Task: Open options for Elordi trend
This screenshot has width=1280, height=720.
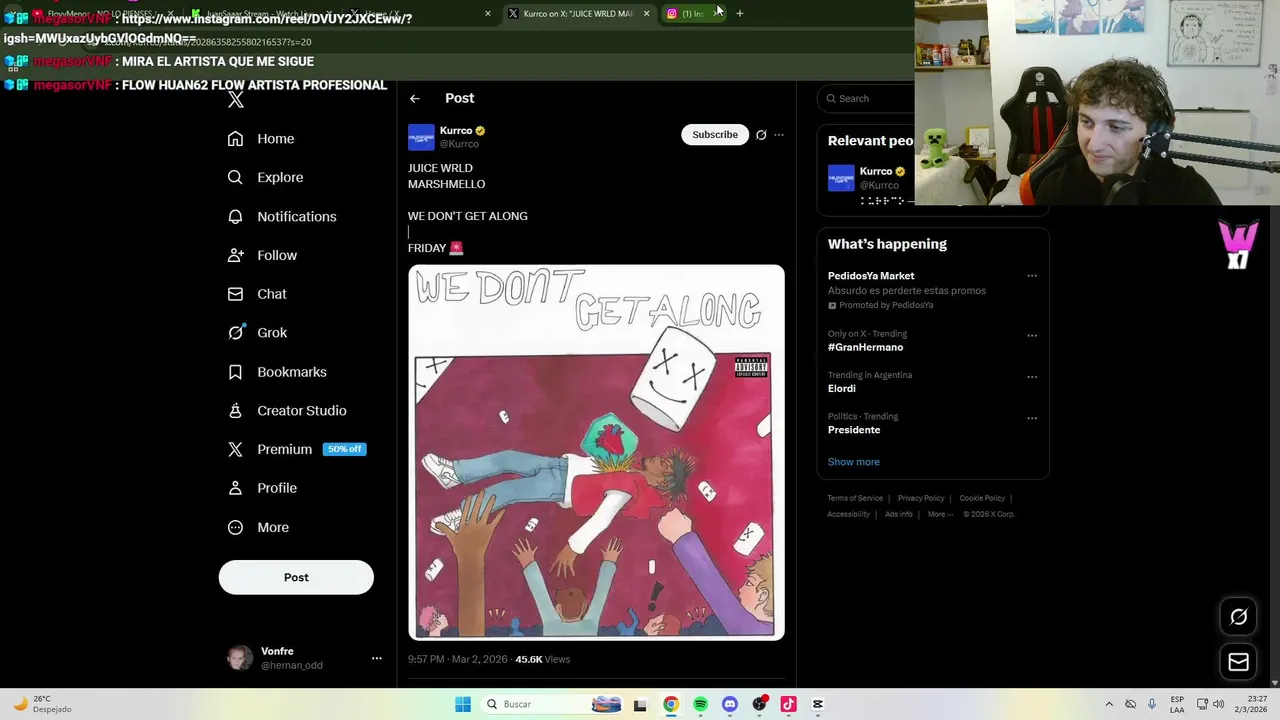Action: pyautogui.click(x=1032, y=377)
